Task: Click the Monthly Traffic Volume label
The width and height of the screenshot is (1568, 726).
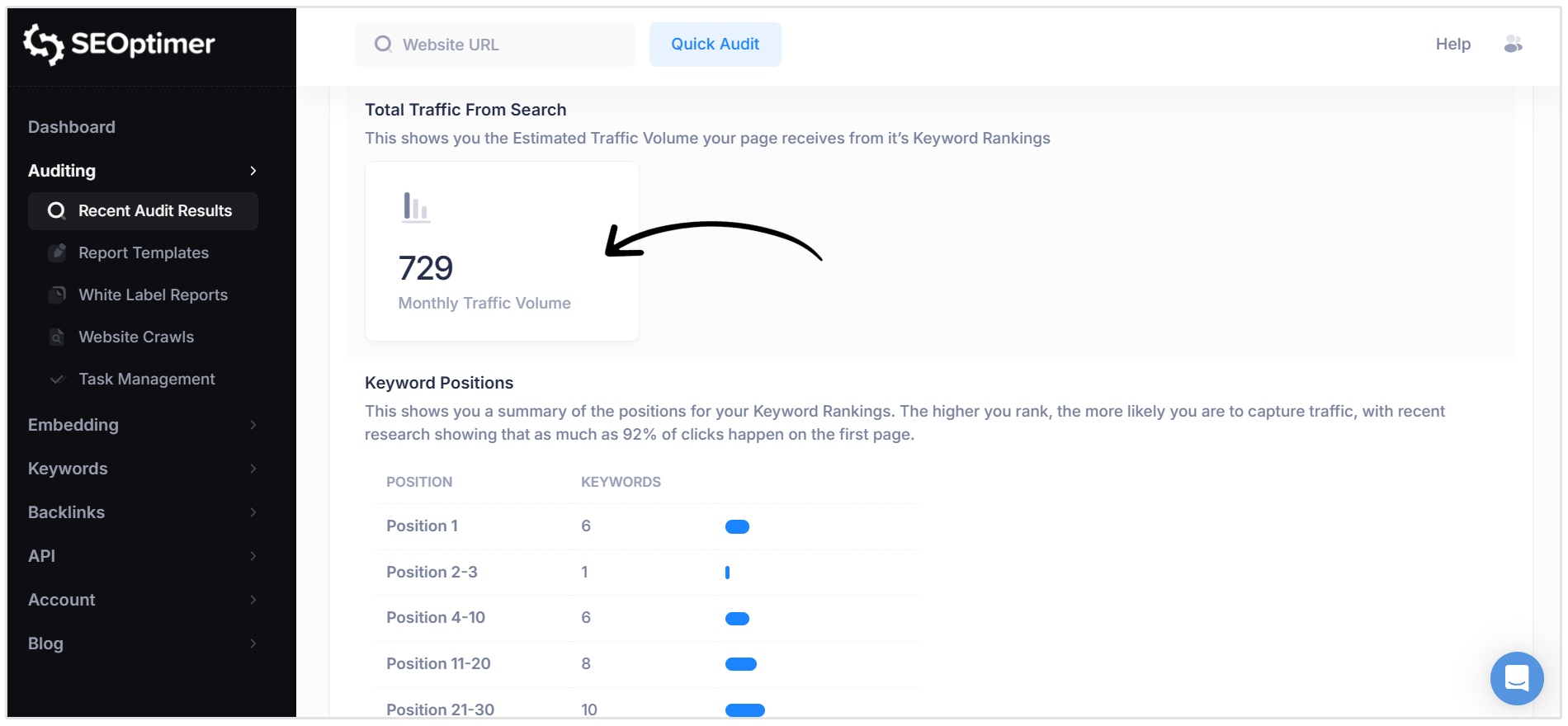Action: coord(484,304)
